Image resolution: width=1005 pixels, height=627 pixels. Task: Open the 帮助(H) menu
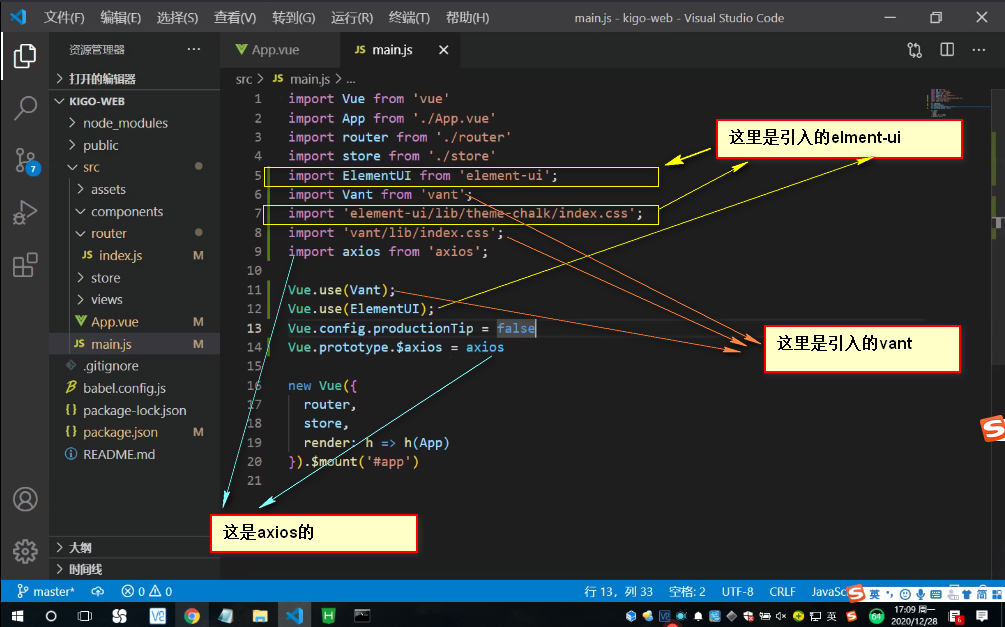467,18
